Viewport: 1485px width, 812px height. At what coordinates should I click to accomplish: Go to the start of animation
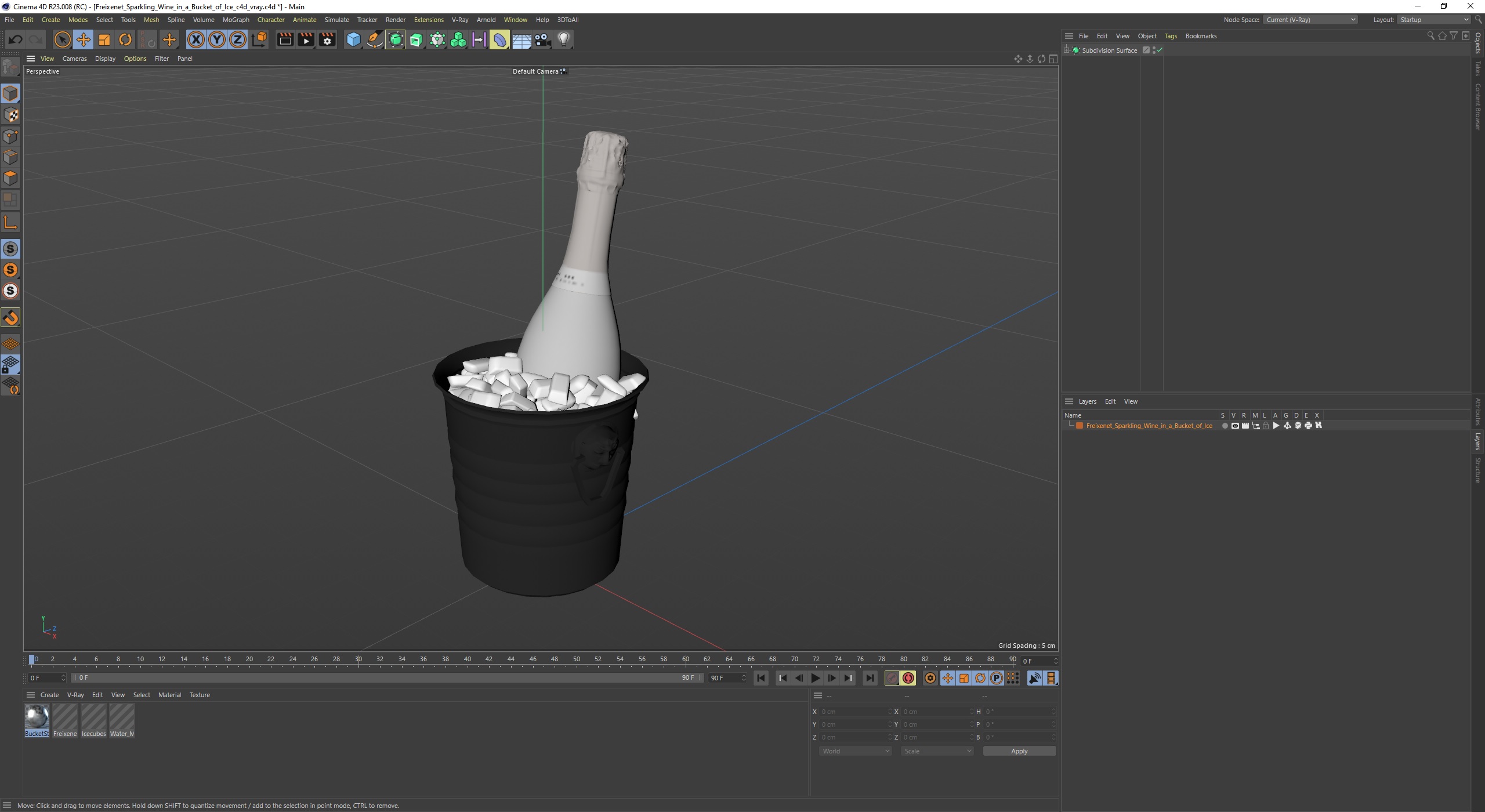click(x=761, y=678)
